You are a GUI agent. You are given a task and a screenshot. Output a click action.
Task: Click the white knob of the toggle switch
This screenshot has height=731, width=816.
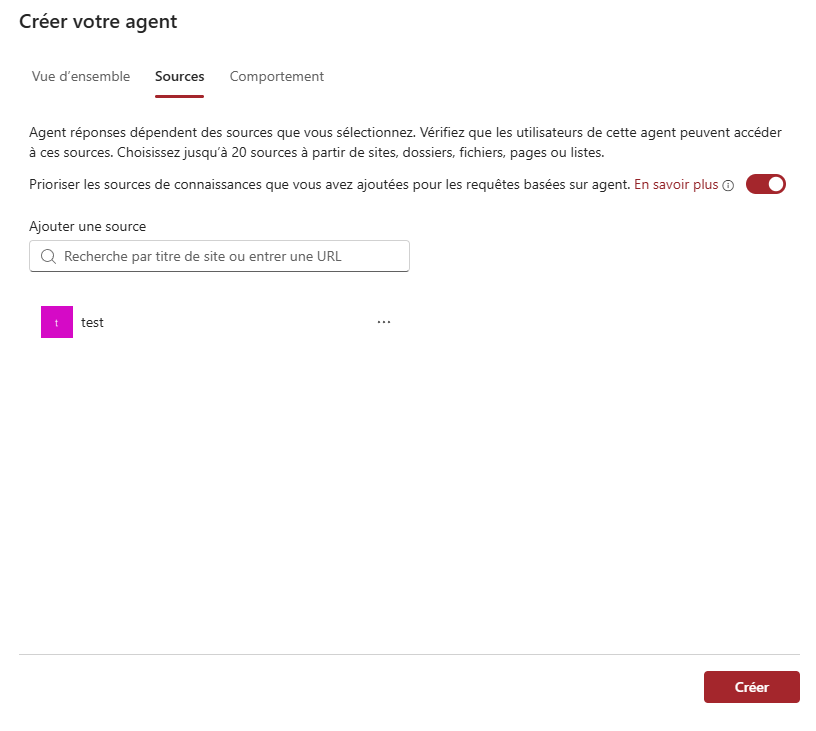point(775,184)
